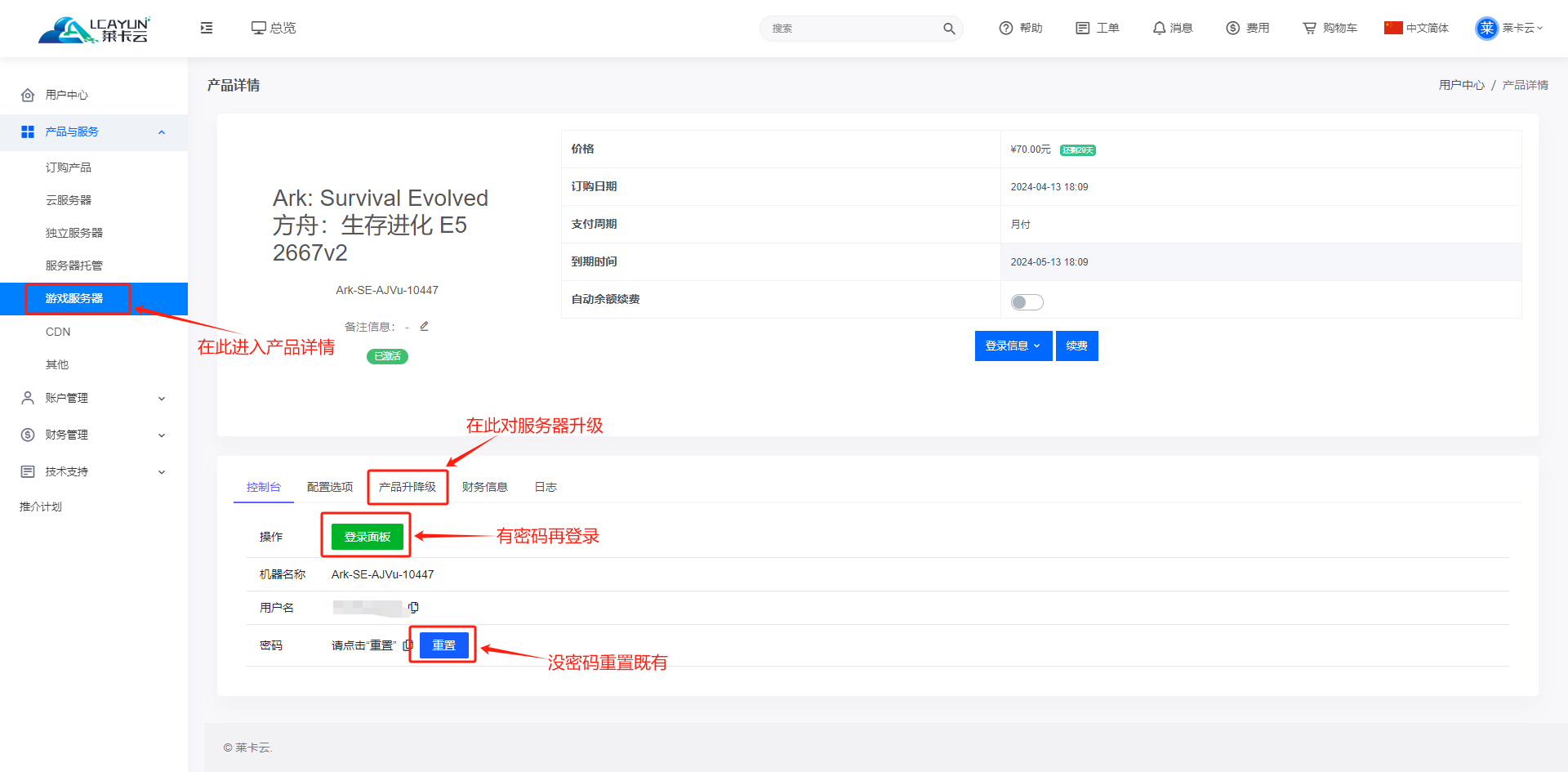
Task: Open 推介计划 in the sidebar
Action: (x=41, y=506)
